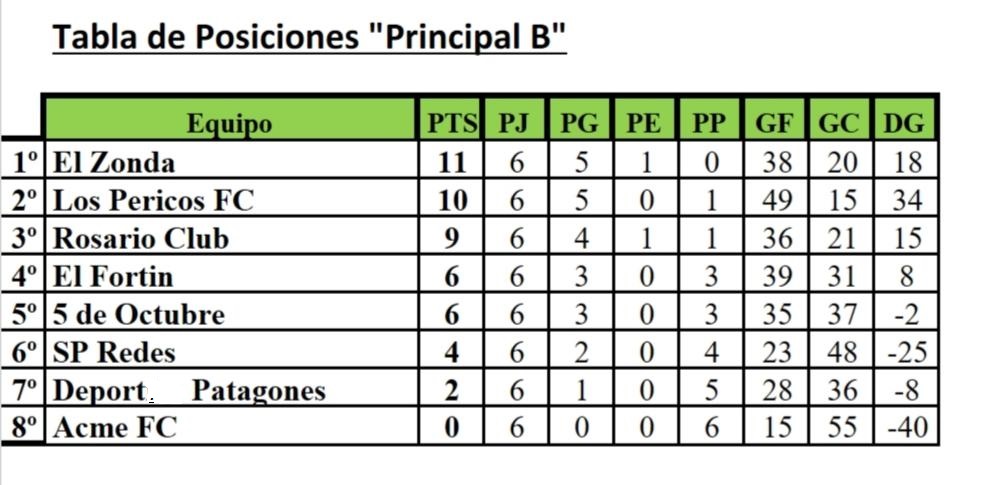Select the Acme FC team cell

[114, 428]
